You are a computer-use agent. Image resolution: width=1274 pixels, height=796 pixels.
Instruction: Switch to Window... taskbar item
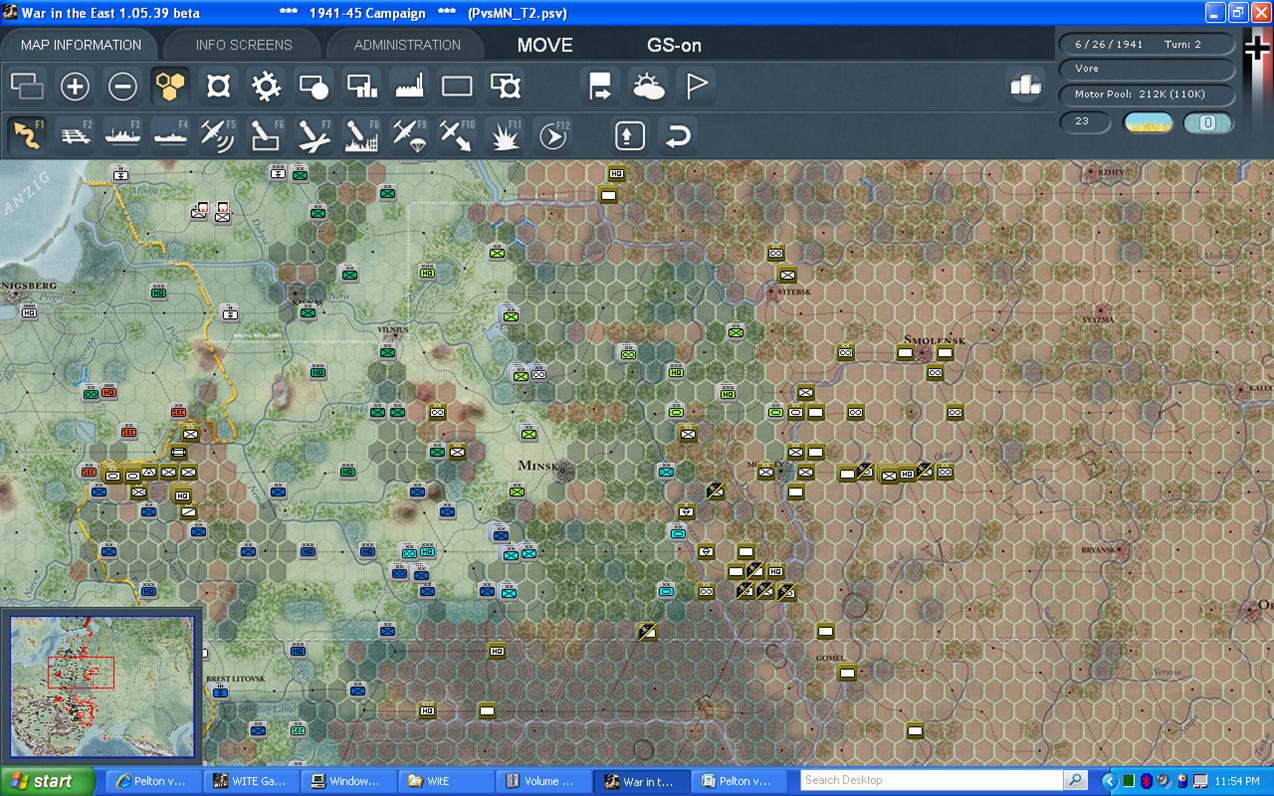tap(348, 781)
